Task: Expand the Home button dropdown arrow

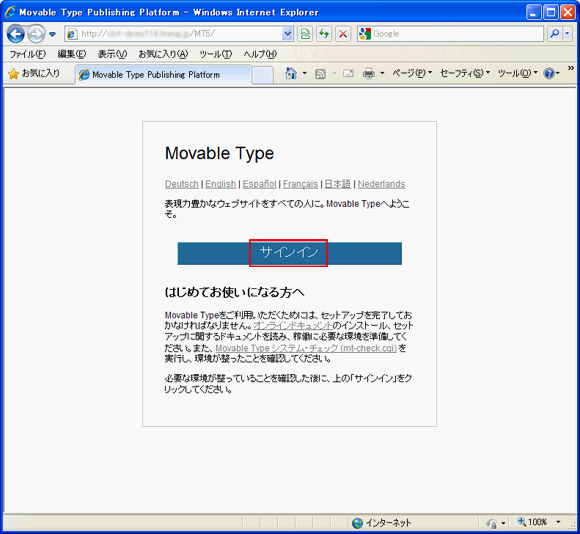Action: 305,73
